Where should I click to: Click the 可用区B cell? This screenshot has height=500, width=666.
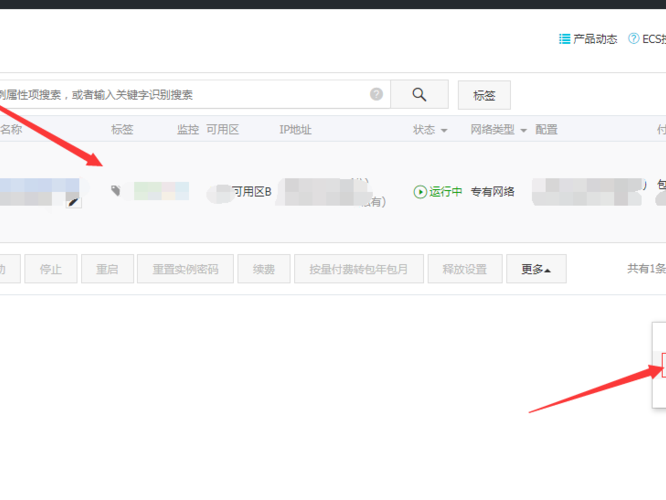point(251,192)
